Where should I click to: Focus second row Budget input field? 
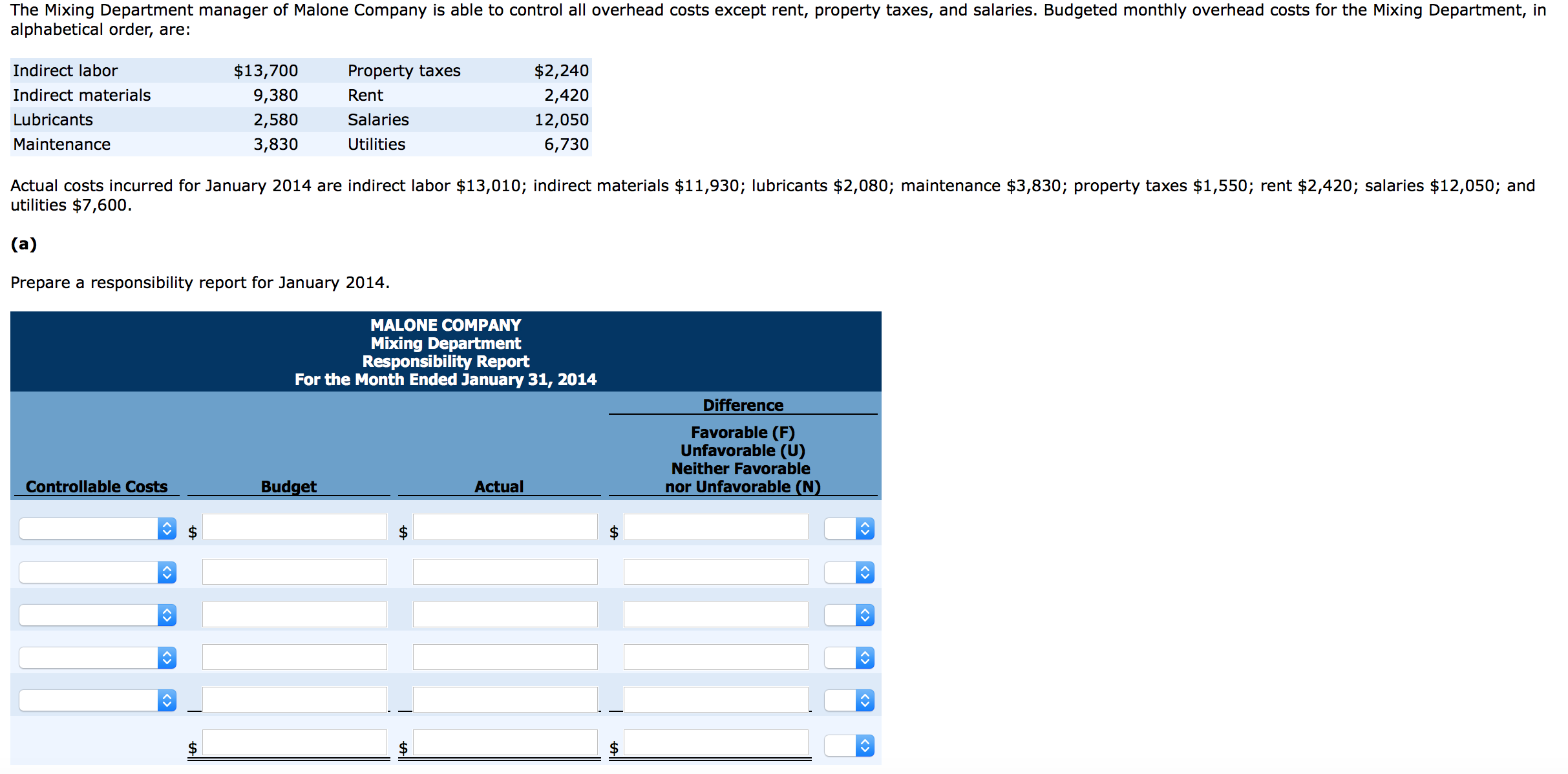click(x=294, y=572)
